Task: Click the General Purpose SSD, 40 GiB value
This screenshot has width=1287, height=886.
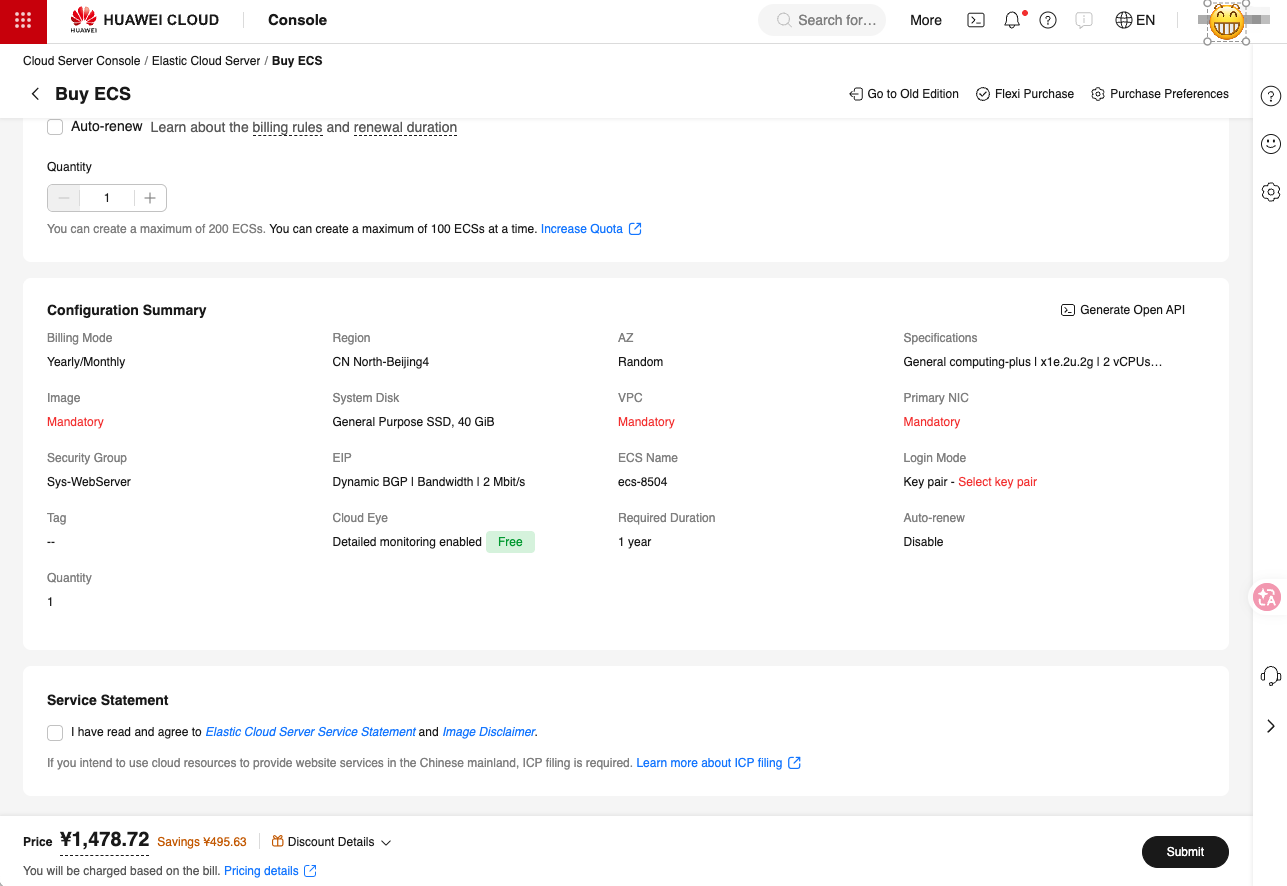Action: [414, 422]
